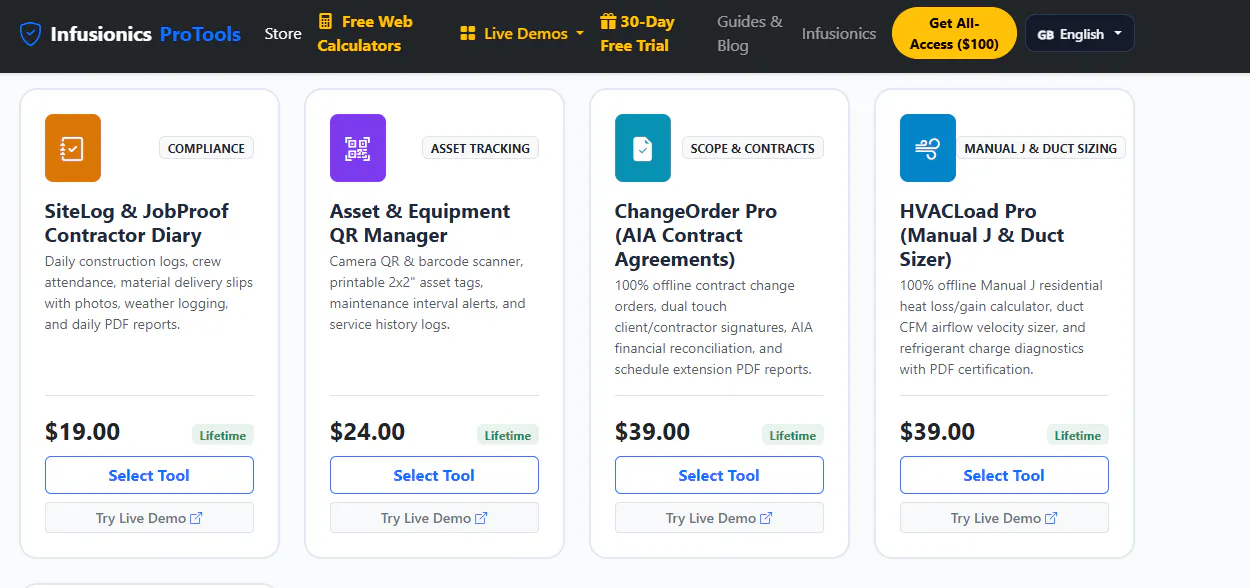Select Tool for Asset & Equipment QR Manager
Viewport: 1250px width, 588px height.
pos(434,475)
